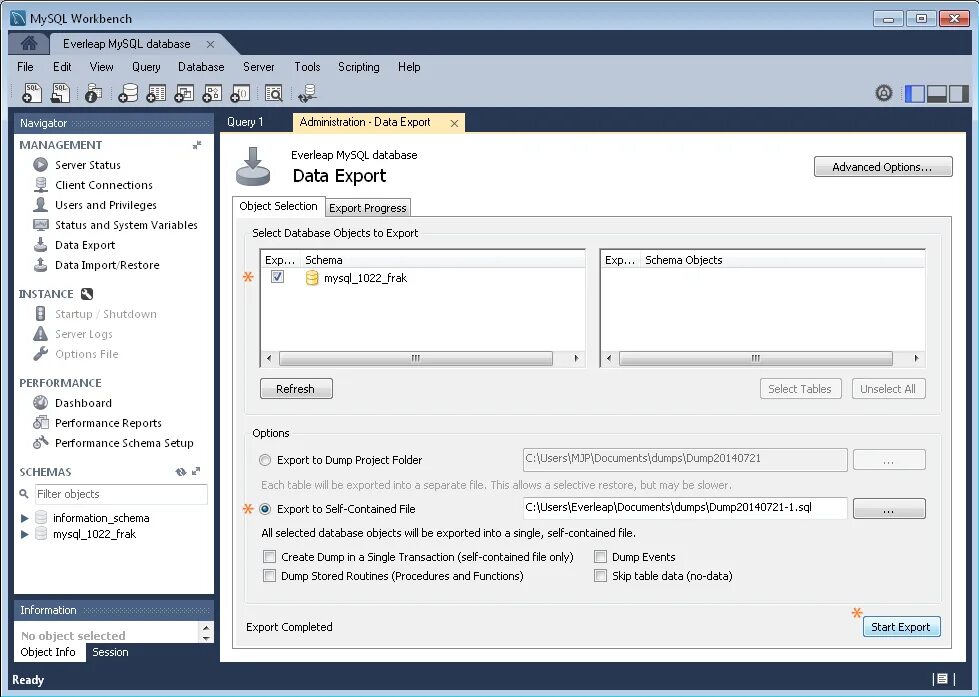The height and width of the screenshot is (697, 979).
Task: Open the Database menu
Action: (201, 67)
